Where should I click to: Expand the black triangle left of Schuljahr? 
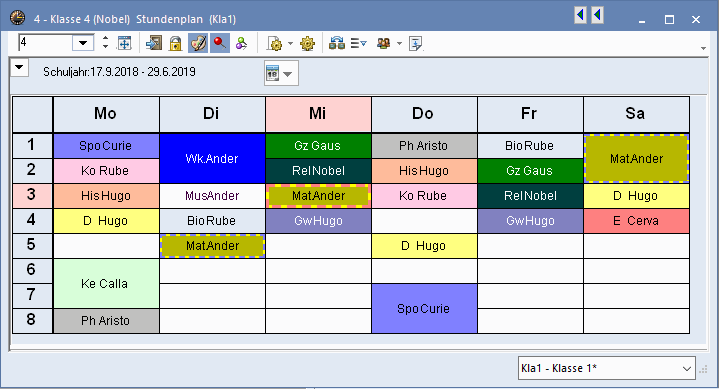click(x=19, y=67)
